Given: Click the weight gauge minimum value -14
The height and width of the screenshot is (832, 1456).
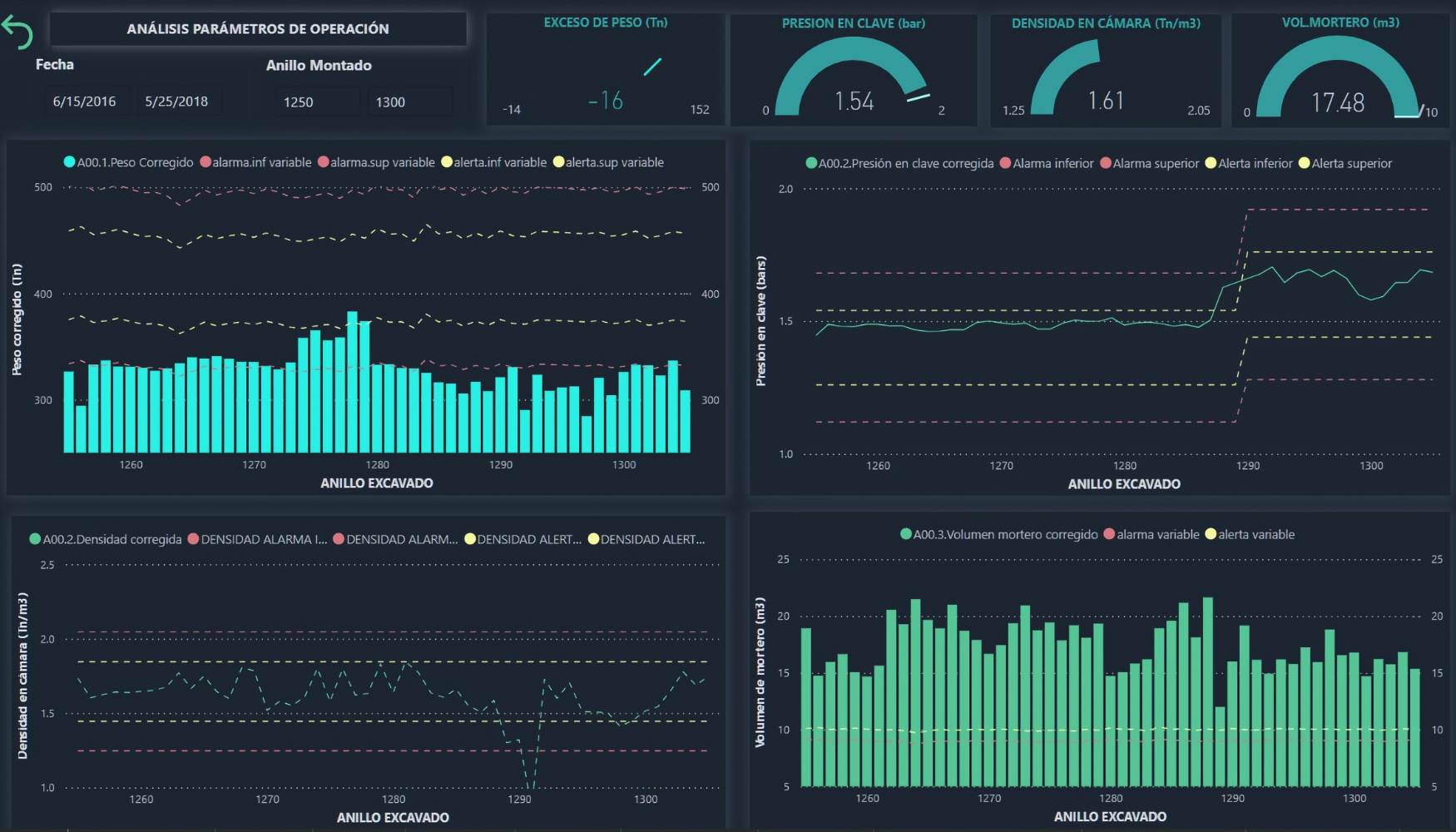Looking at the screenshot, I should (x=512, y=110).
